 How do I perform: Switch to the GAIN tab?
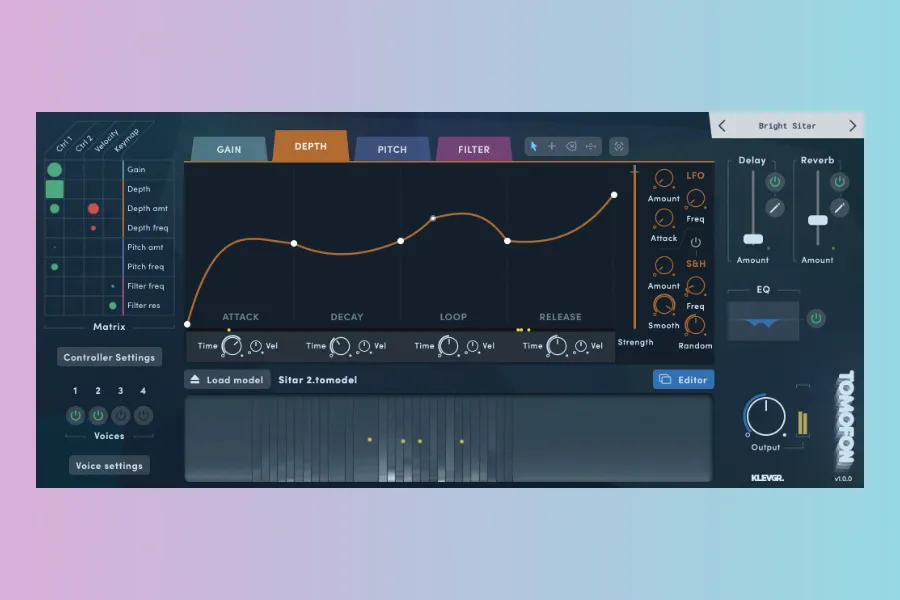click(229, 150)
